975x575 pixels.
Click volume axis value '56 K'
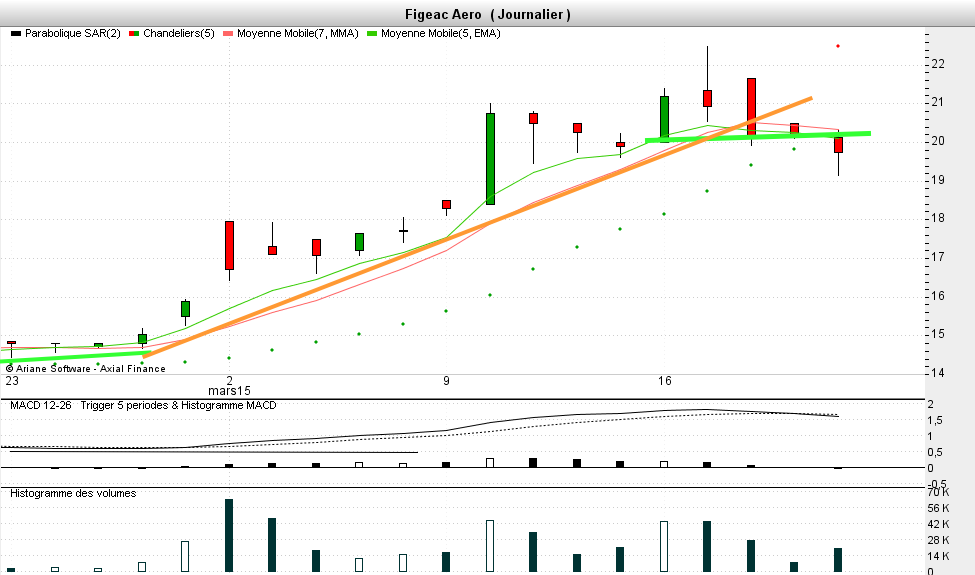938,508
